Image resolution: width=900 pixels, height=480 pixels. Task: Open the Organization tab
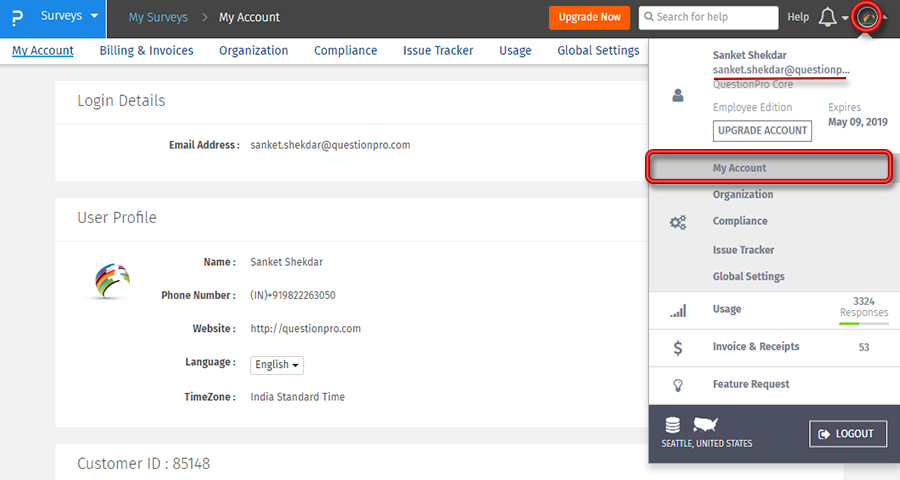(254, 51)
